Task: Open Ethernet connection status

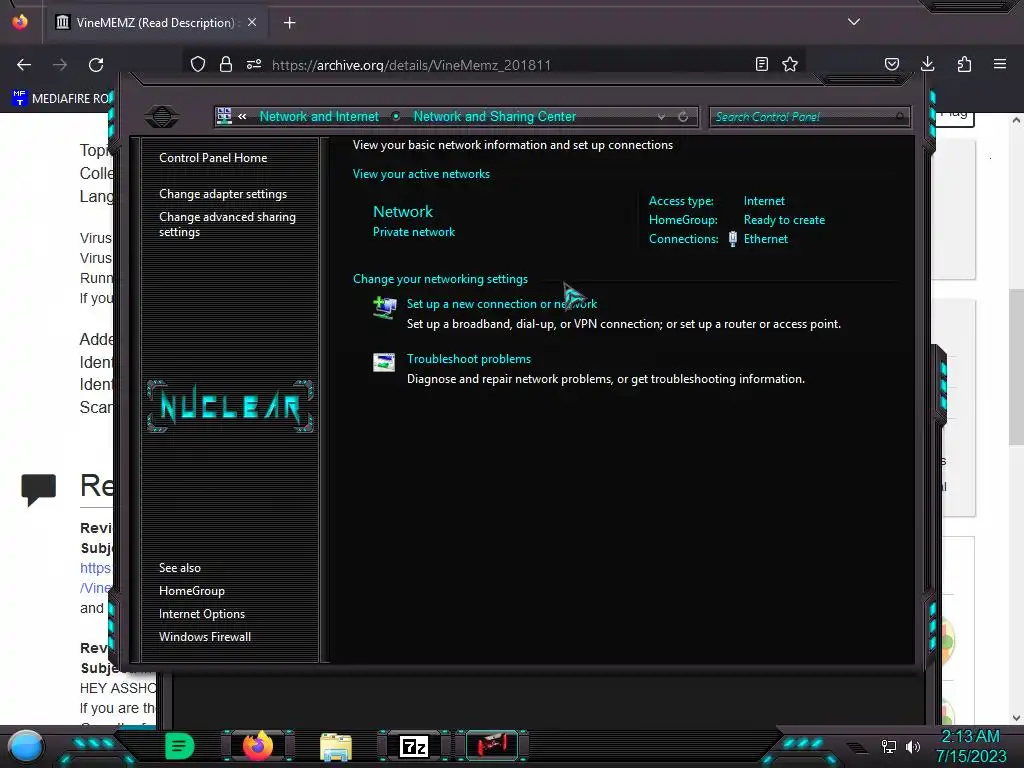Action: (x=765, y=239)
